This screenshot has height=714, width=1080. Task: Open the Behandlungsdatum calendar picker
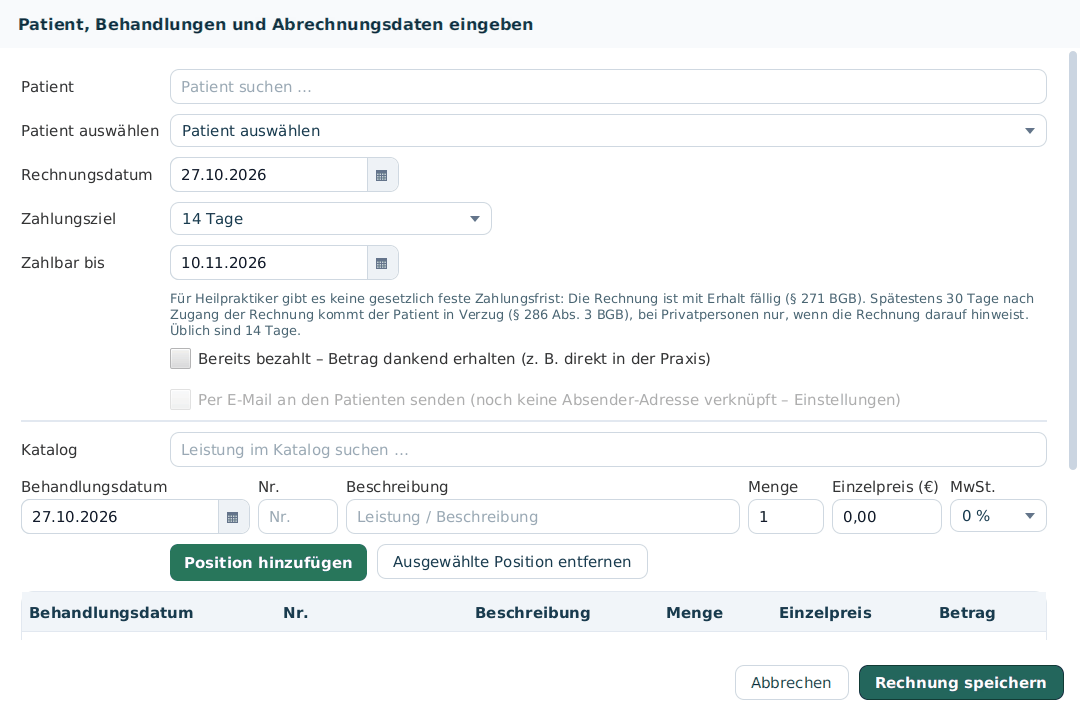(x=233, y=517)
